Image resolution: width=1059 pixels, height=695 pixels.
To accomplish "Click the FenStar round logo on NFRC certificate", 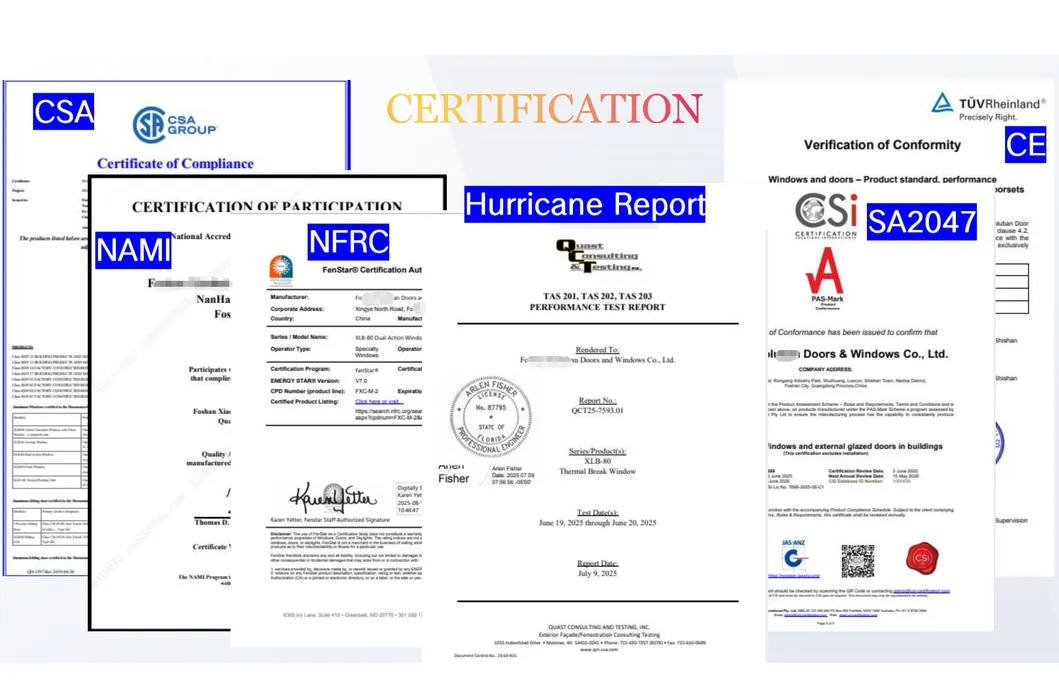I will pyautogui.click(x=280, y=271).
